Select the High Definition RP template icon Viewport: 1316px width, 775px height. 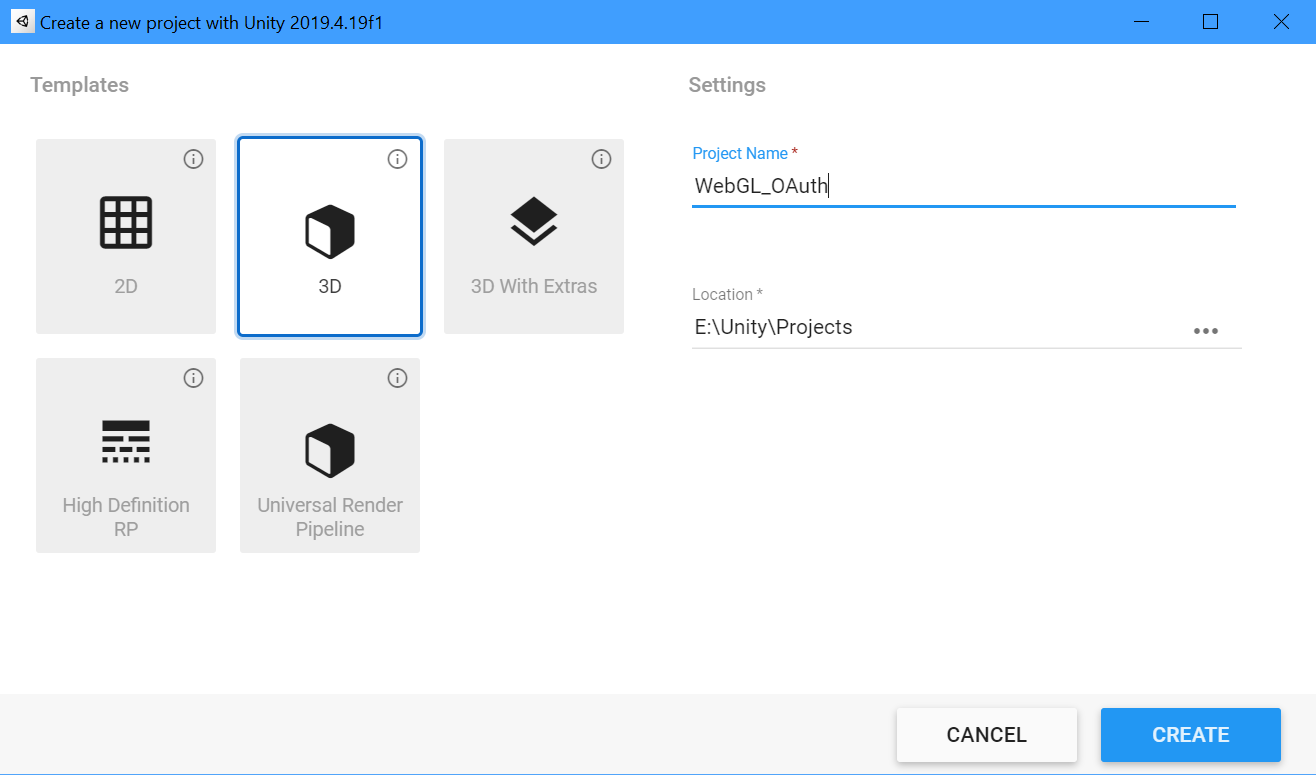[x=126, y=441]
